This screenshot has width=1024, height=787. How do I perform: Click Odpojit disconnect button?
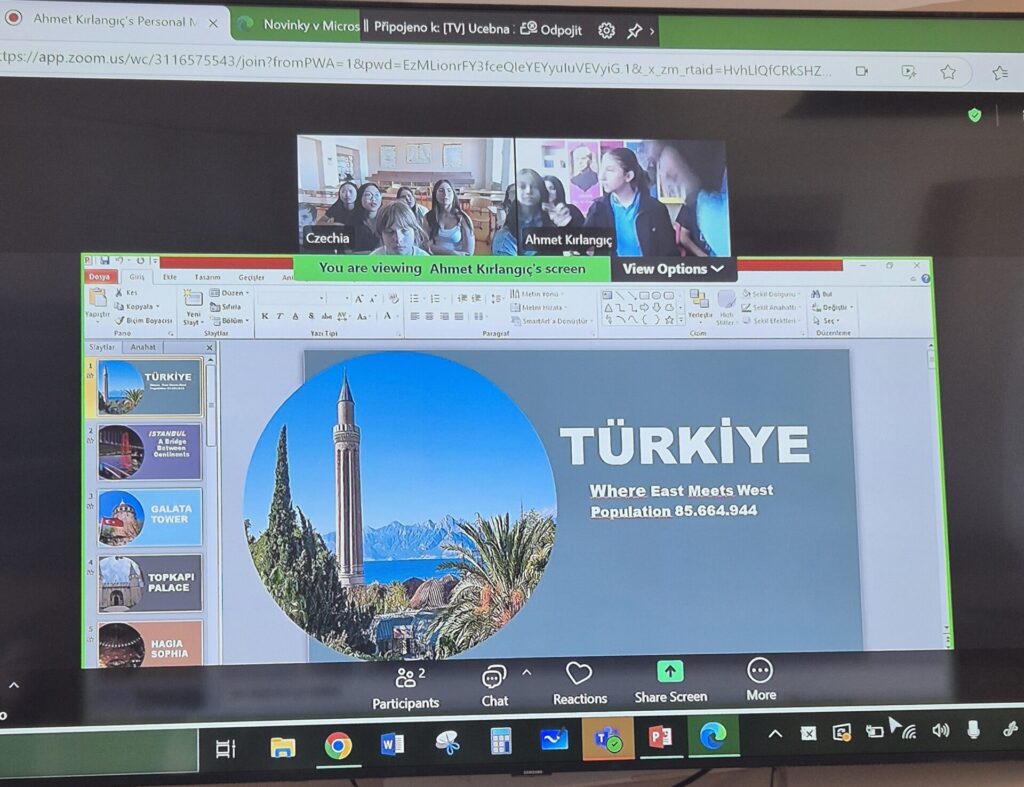point(551,29)
